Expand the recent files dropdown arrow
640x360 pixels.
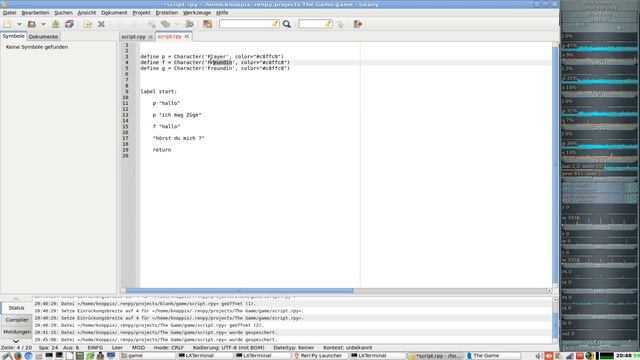click(43, 24)
